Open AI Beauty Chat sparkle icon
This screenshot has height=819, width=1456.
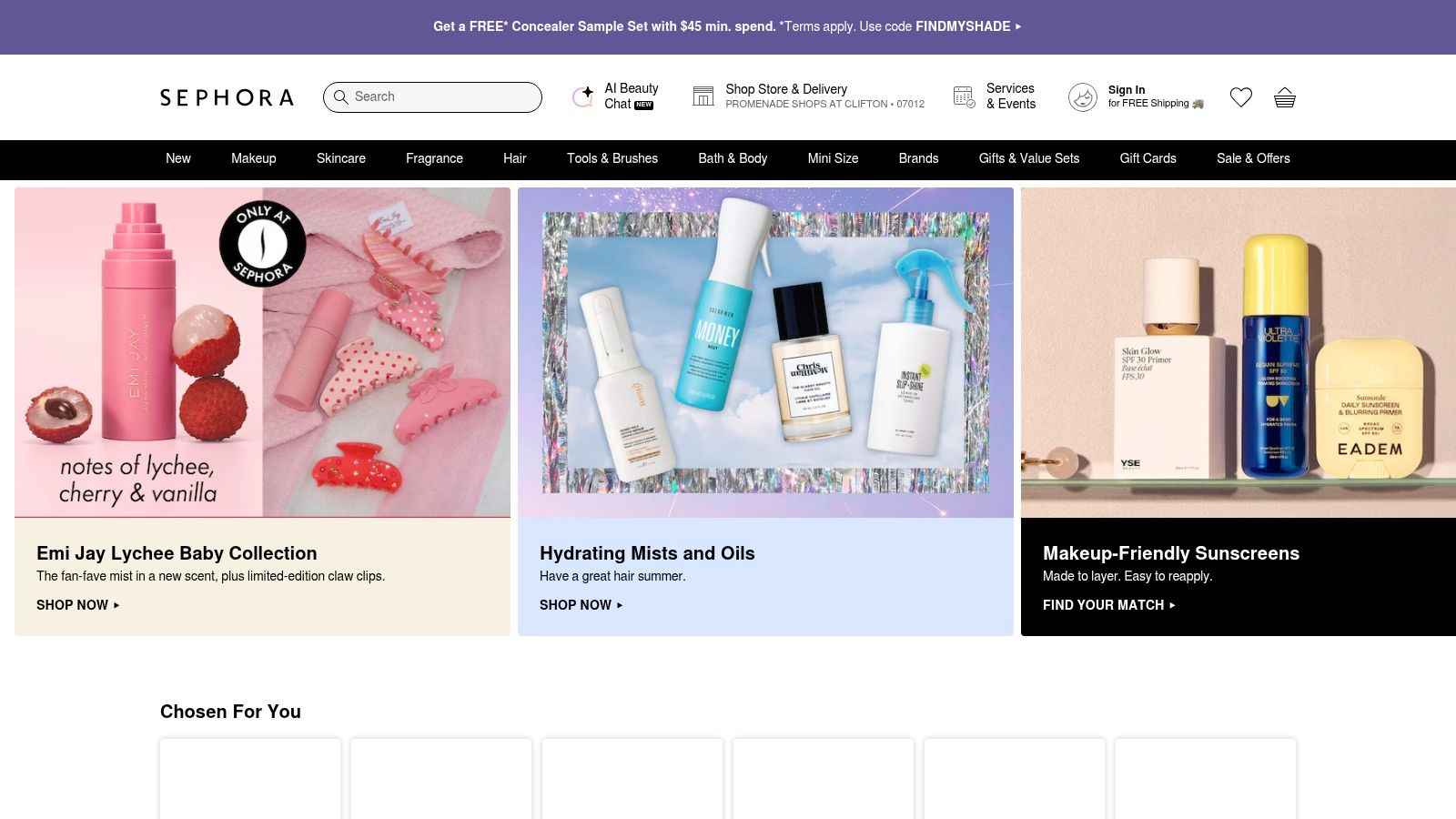582,96
